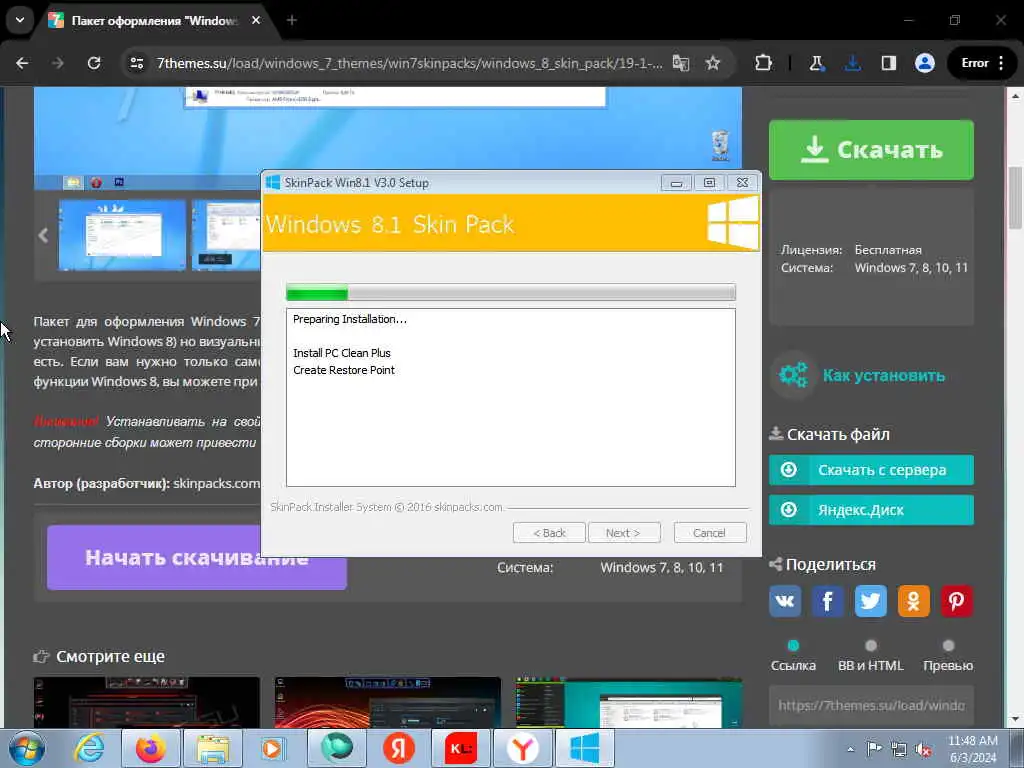The image size is (1024, 768).
Task: Open Yandex Browser Y icon on the taskbar
Action: (522, 748)
